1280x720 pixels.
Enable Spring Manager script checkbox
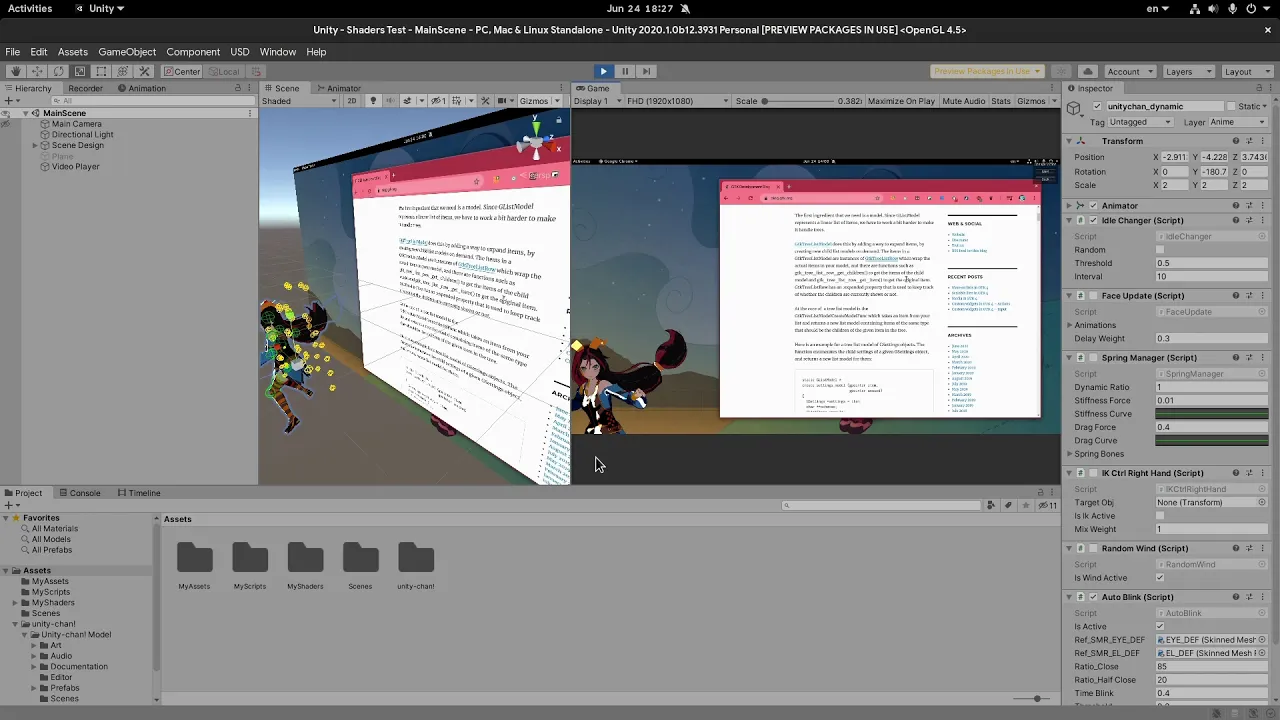tap(1093, 358)
